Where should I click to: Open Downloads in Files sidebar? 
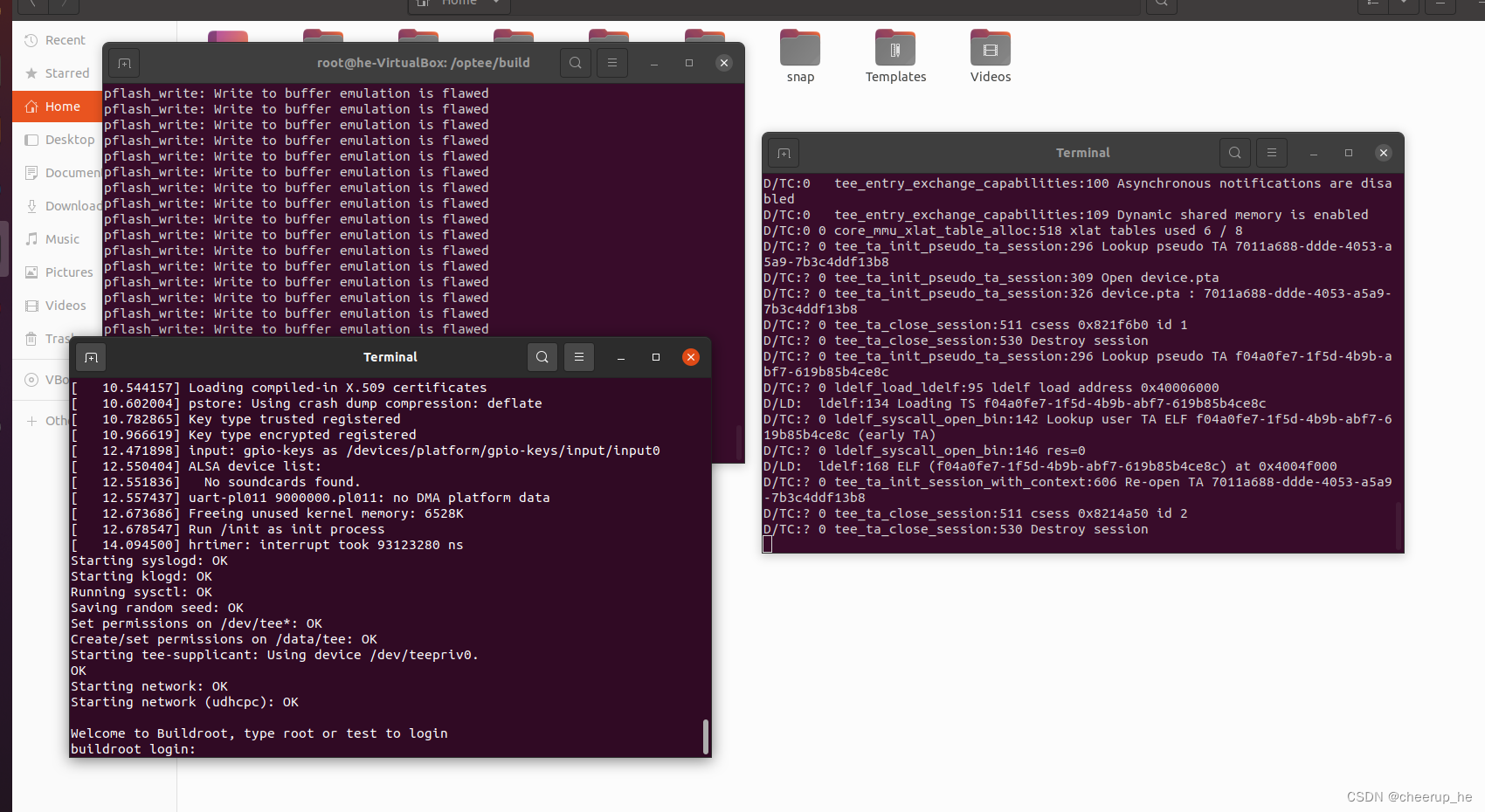coord(57,206)
